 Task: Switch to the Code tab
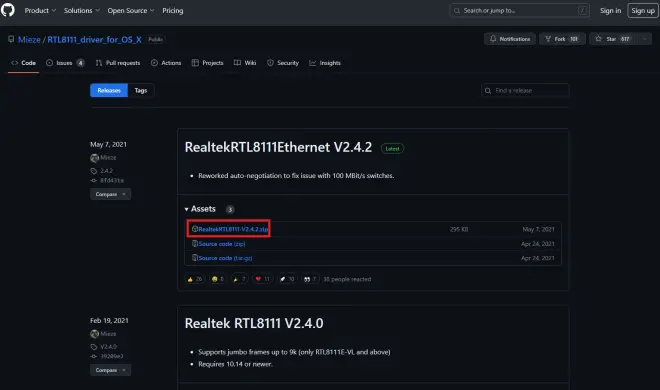24,63
